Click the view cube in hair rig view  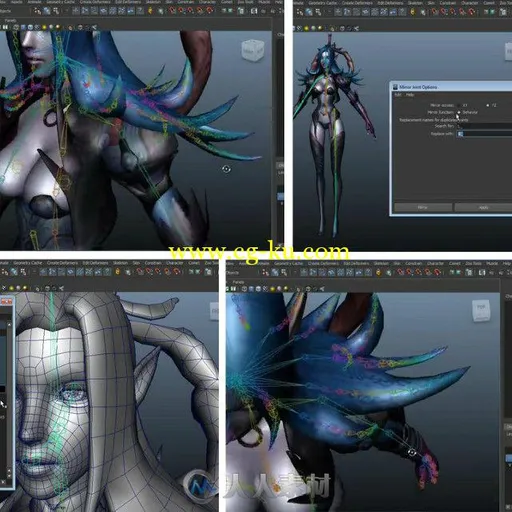pyautogui.click(x=481, y=310)
